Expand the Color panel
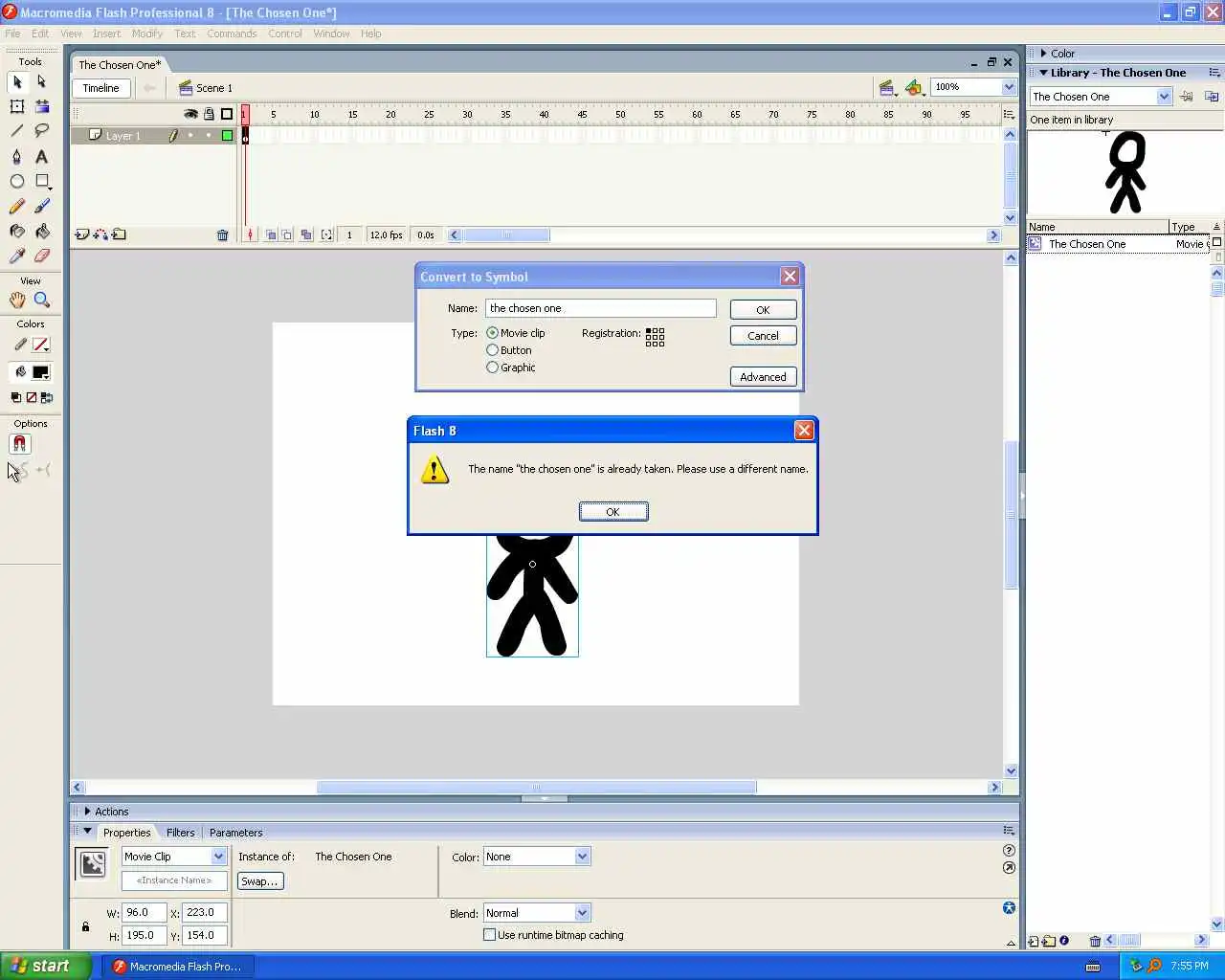 [x=1044, y=54]
